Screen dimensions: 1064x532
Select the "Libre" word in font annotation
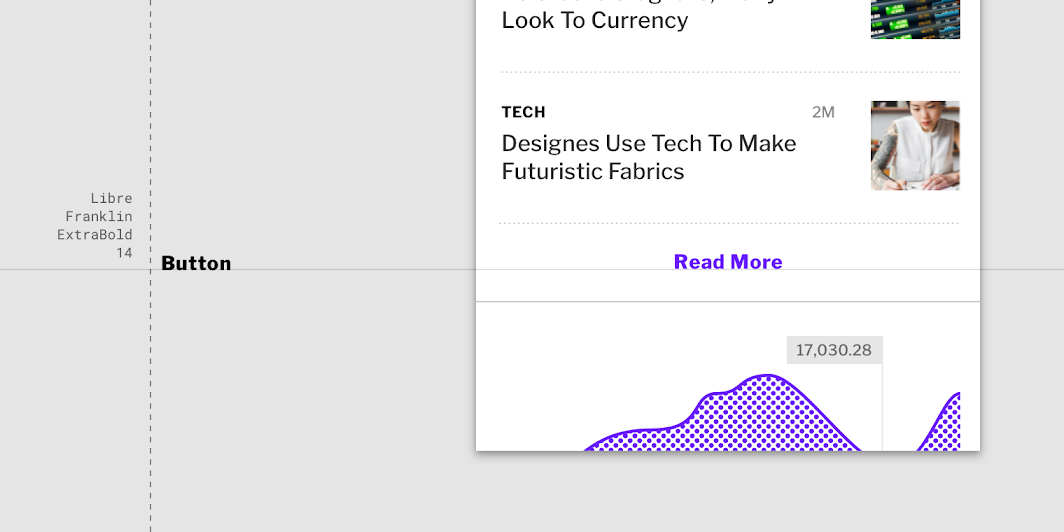click(x=111, y=198)
